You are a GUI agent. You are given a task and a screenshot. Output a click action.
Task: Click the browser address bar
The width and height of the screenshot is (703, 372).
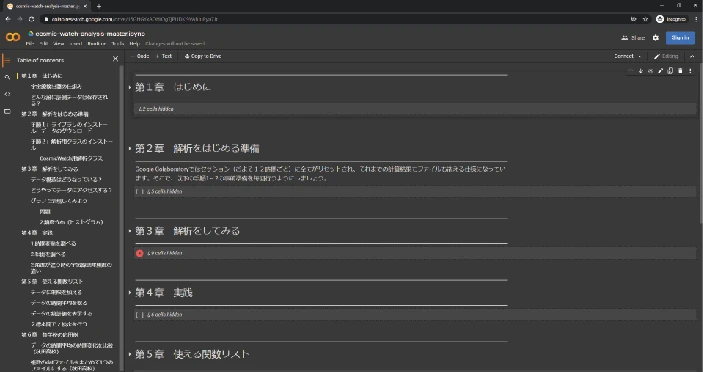336,19
